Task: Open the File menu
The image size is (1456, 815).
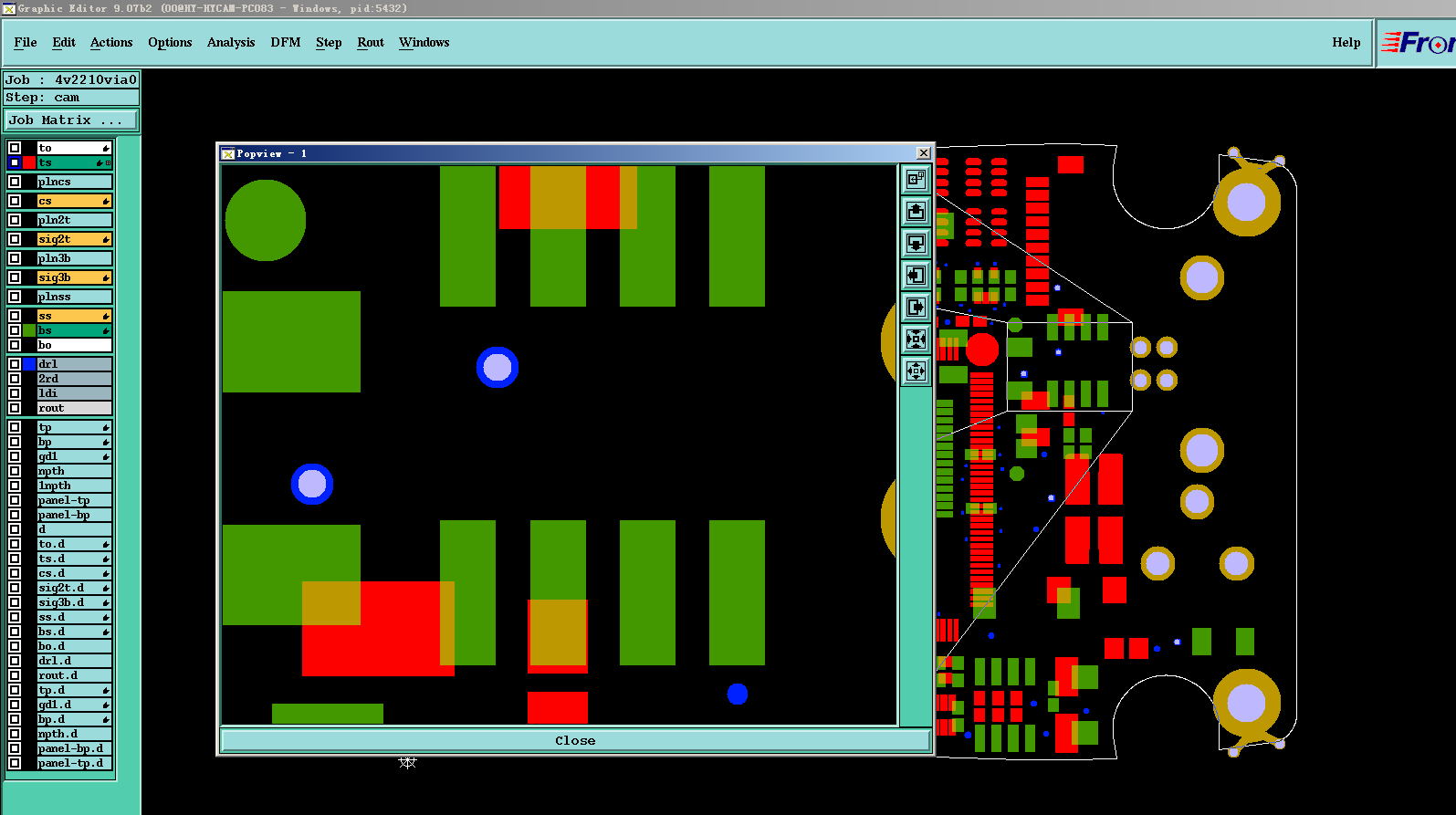Action: tap(26, 43)
